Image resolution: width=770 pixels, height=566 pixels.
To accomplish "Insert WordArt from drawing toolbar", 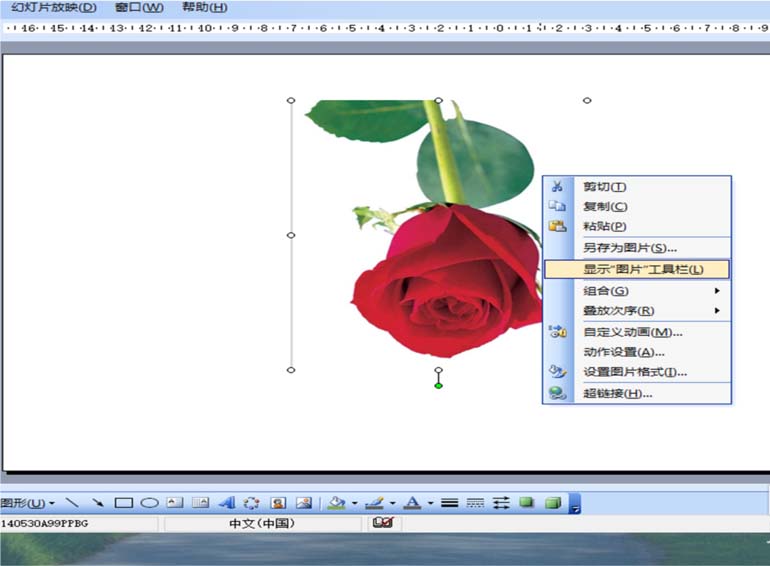I will coord(226,503).
